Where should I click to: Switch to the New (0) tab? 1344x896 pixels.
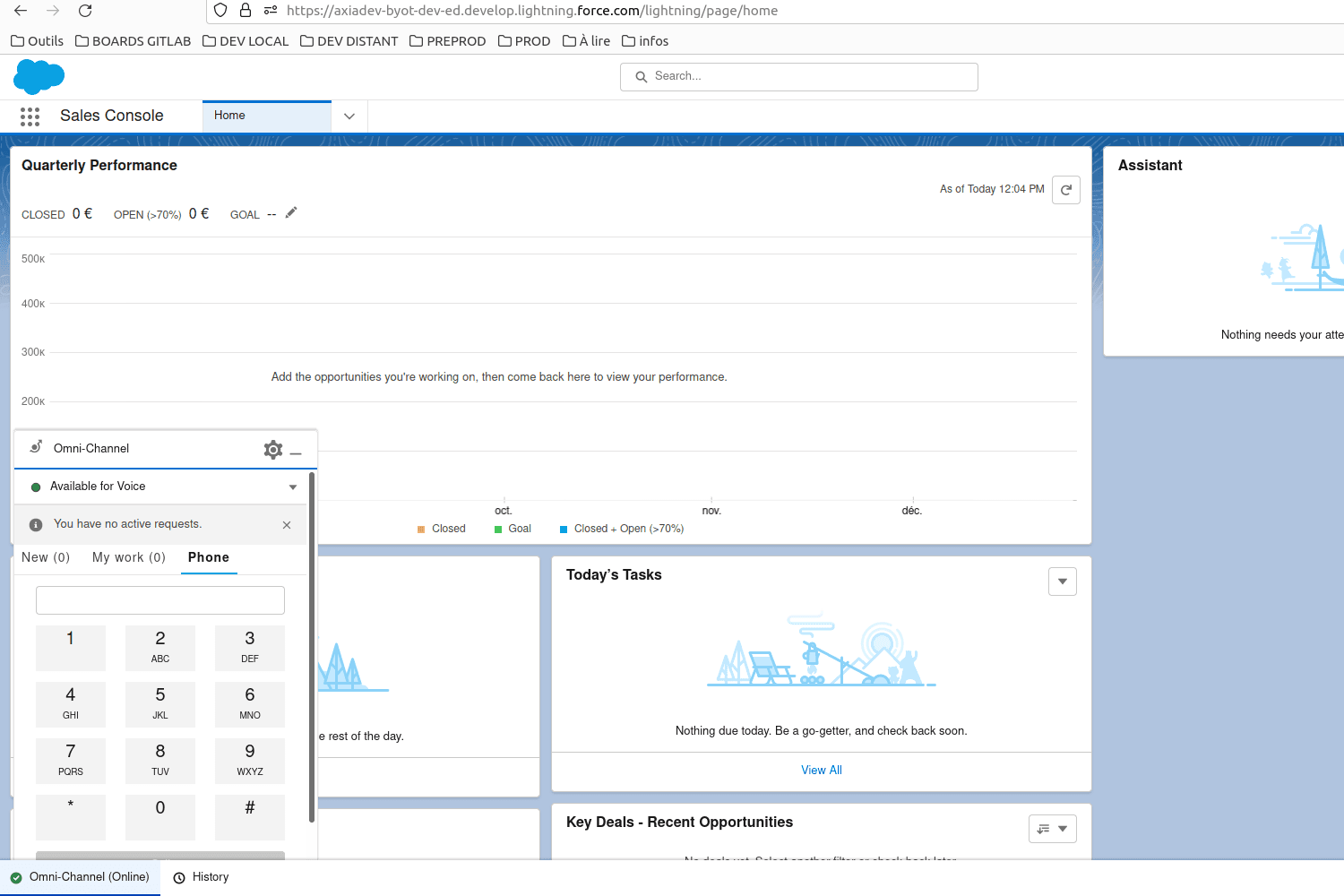46,557
